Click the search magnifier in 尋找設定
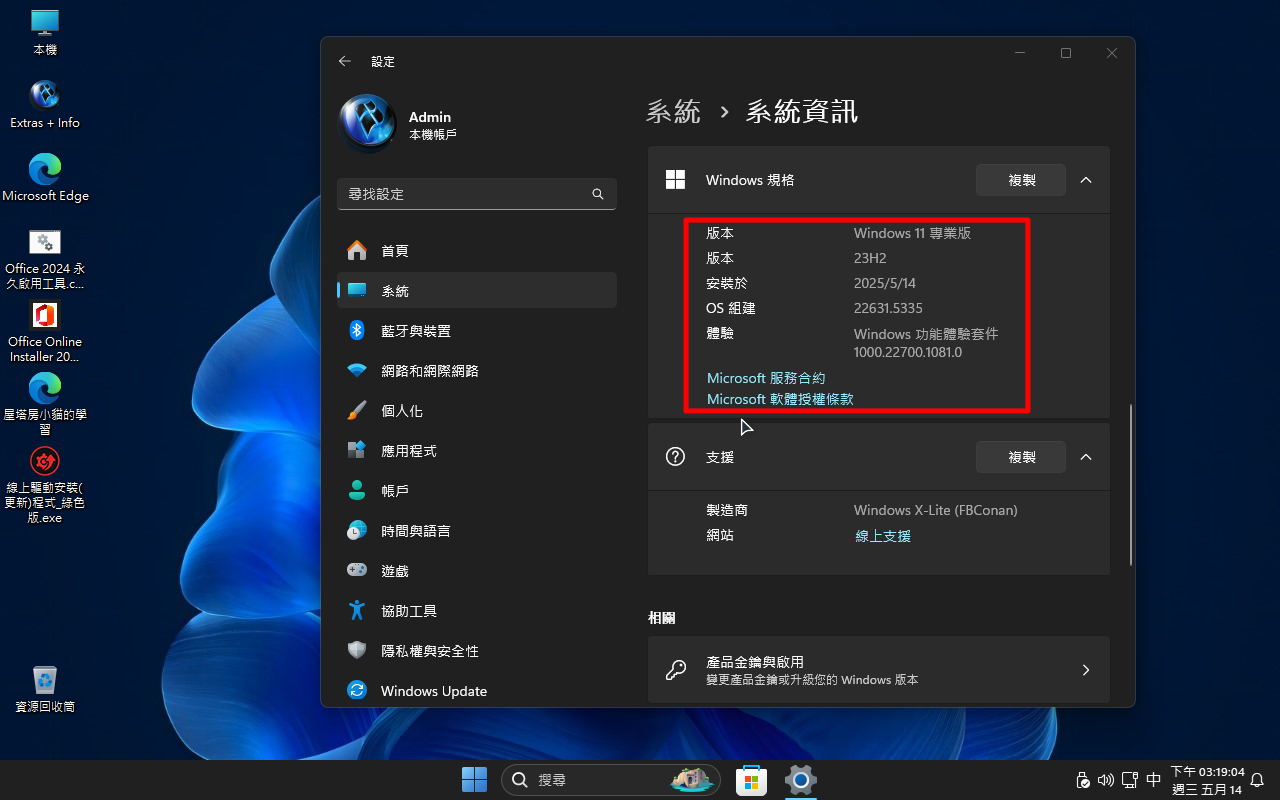Viewport: 1280px width, 800px height. (x=598, y=194)
